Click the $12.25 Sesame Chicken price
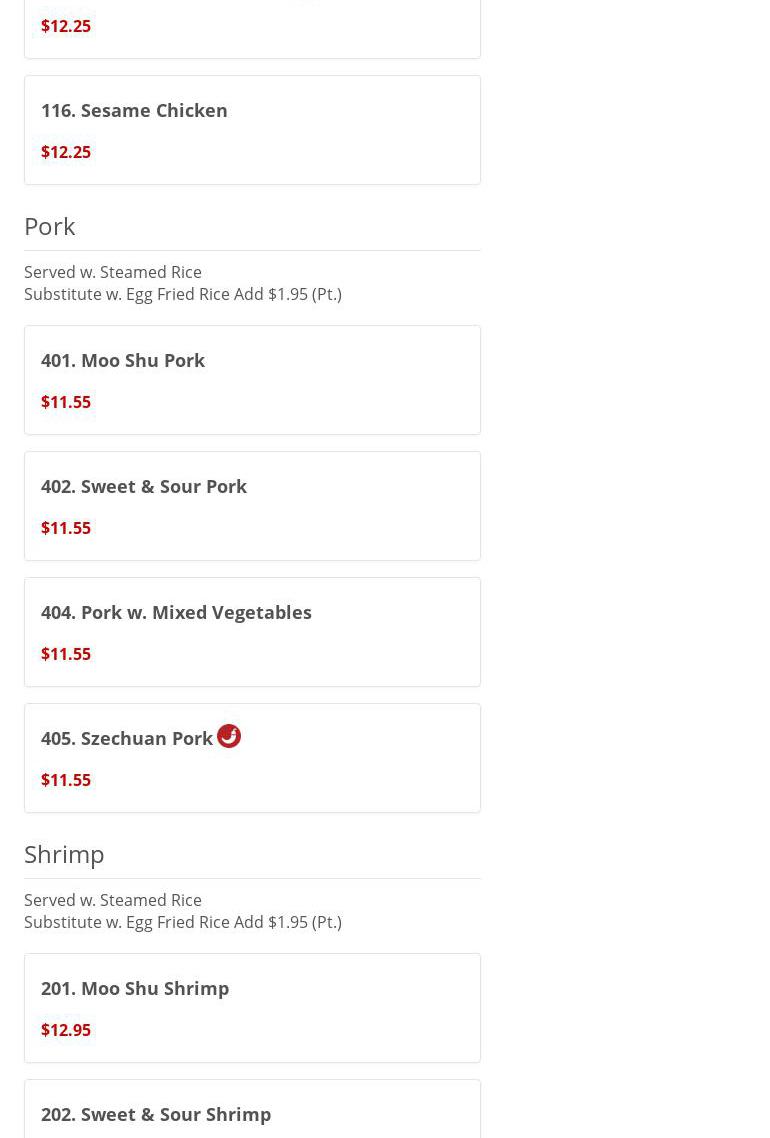770x1138 pixels. pyautogui.click(x=66, y=152)
